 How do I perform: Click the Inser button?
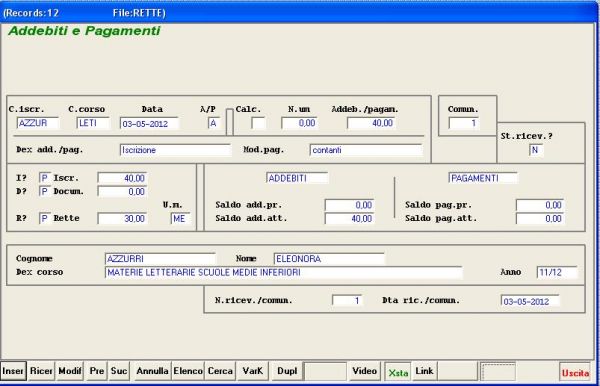(13, 371)
